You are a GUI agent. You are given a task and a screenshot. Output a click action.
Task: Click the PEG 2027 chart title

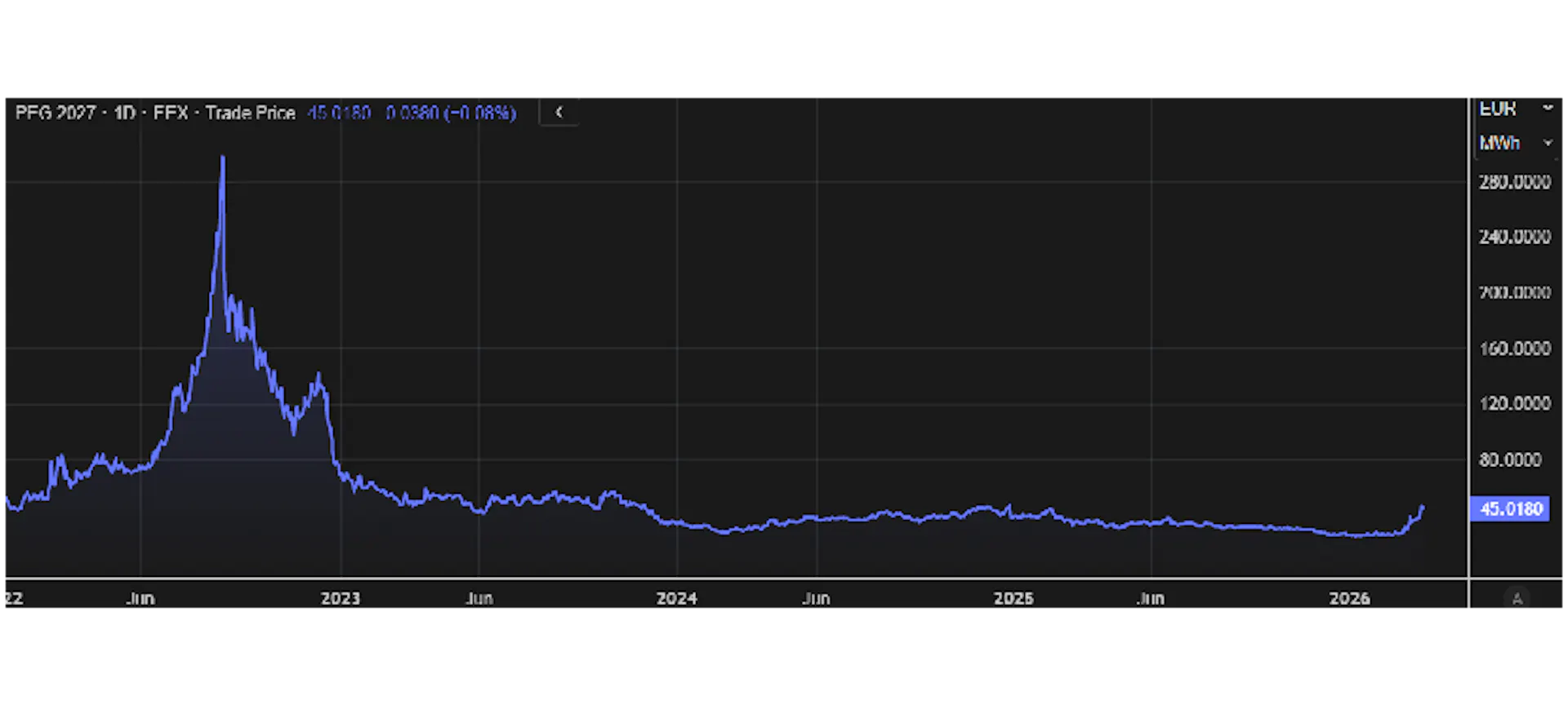point(56,113)
